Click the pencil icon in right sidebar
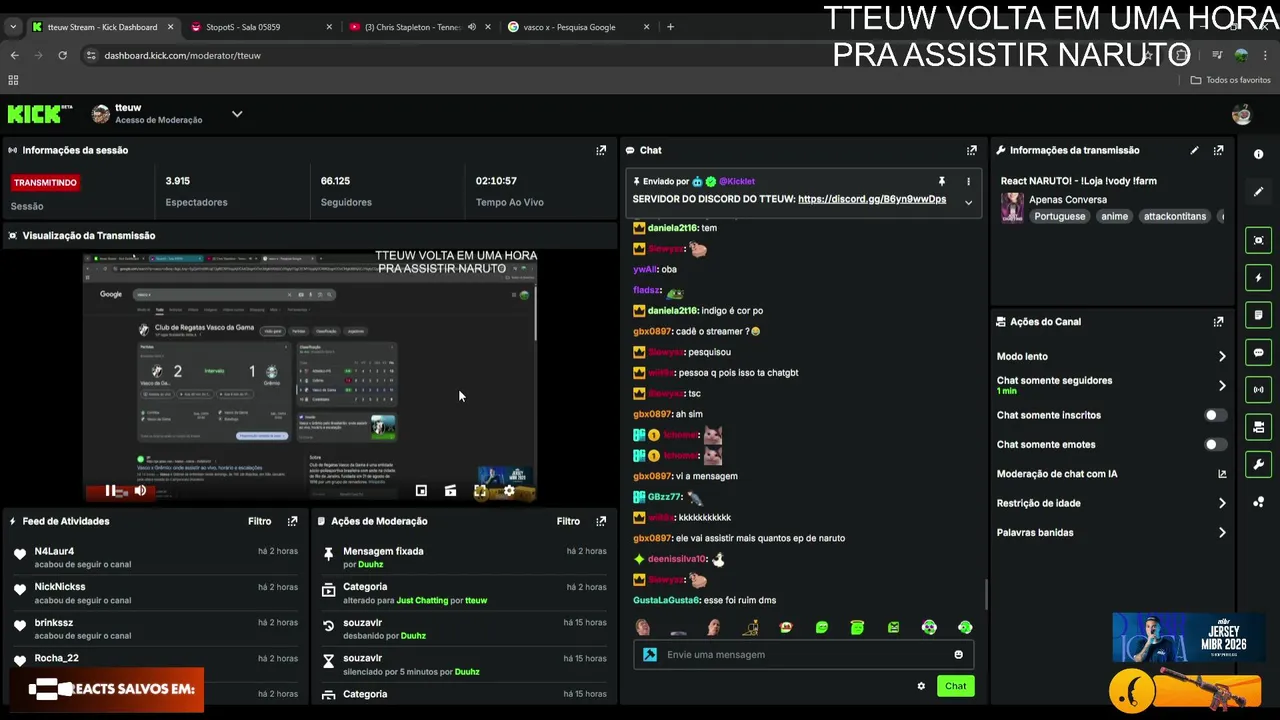The width and height of the screenshot is (1280, 720). coord(1258,191)
